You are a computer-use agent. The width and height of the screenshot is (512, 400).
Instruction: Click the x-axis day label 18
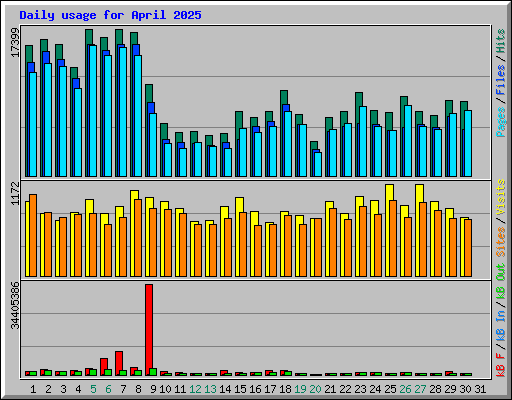[x=285, y=389]
